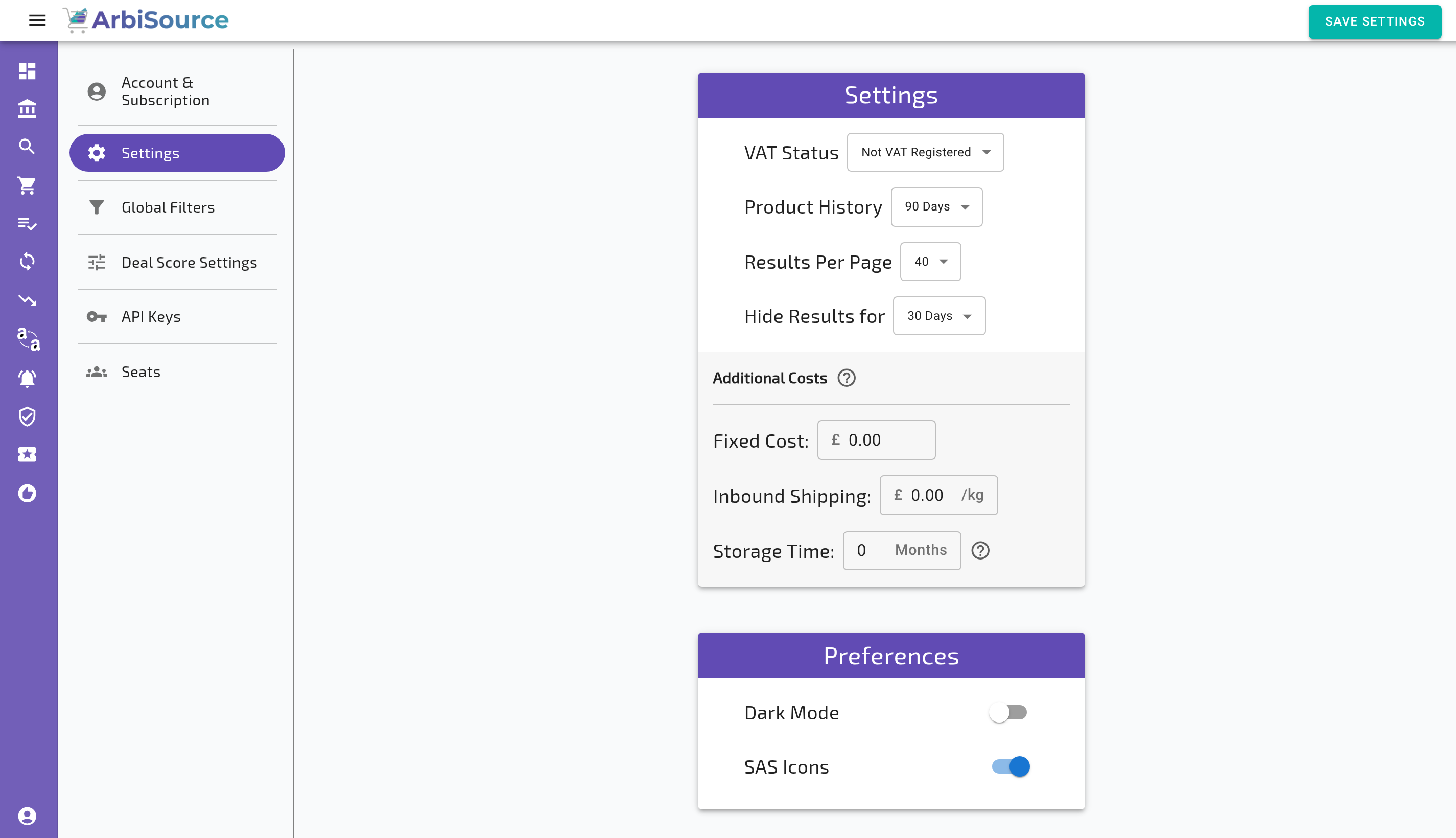This screenshot has height=838, width=1456.
Task: Open the hamburger menu
Action: [37, 20]
